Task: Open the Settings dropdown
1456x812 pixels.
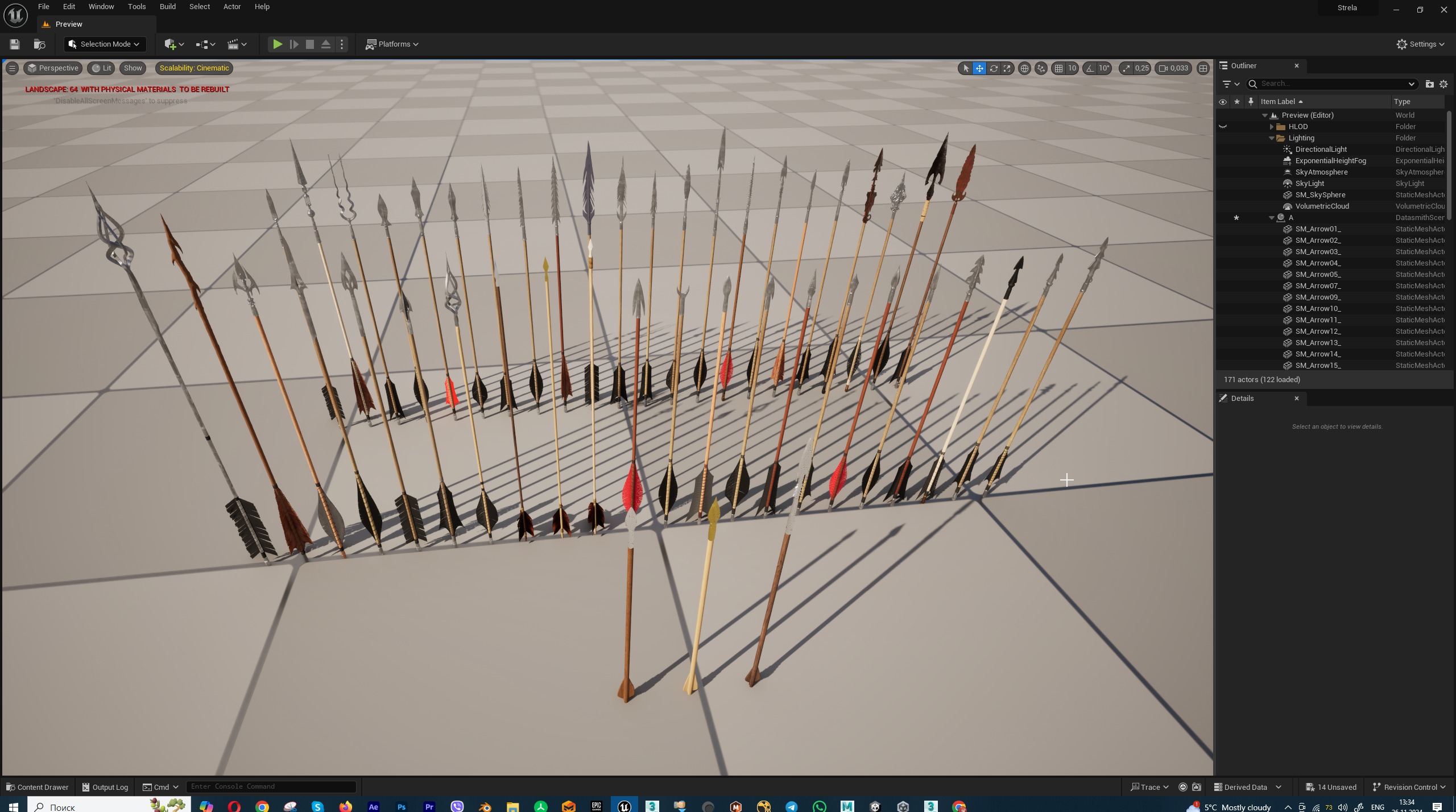Action: (1420, 44)
